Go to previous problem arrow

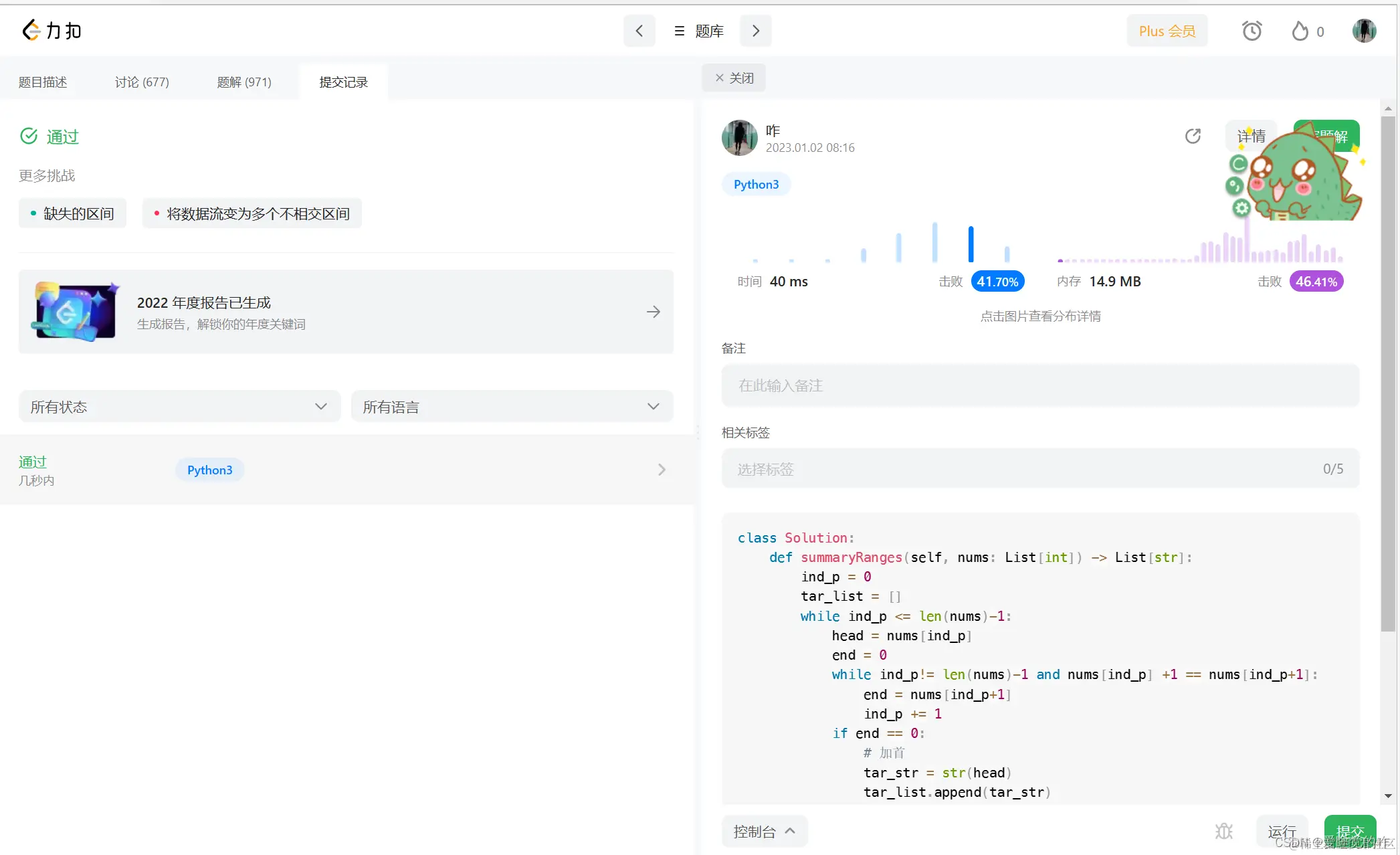[x=639, y=31]
